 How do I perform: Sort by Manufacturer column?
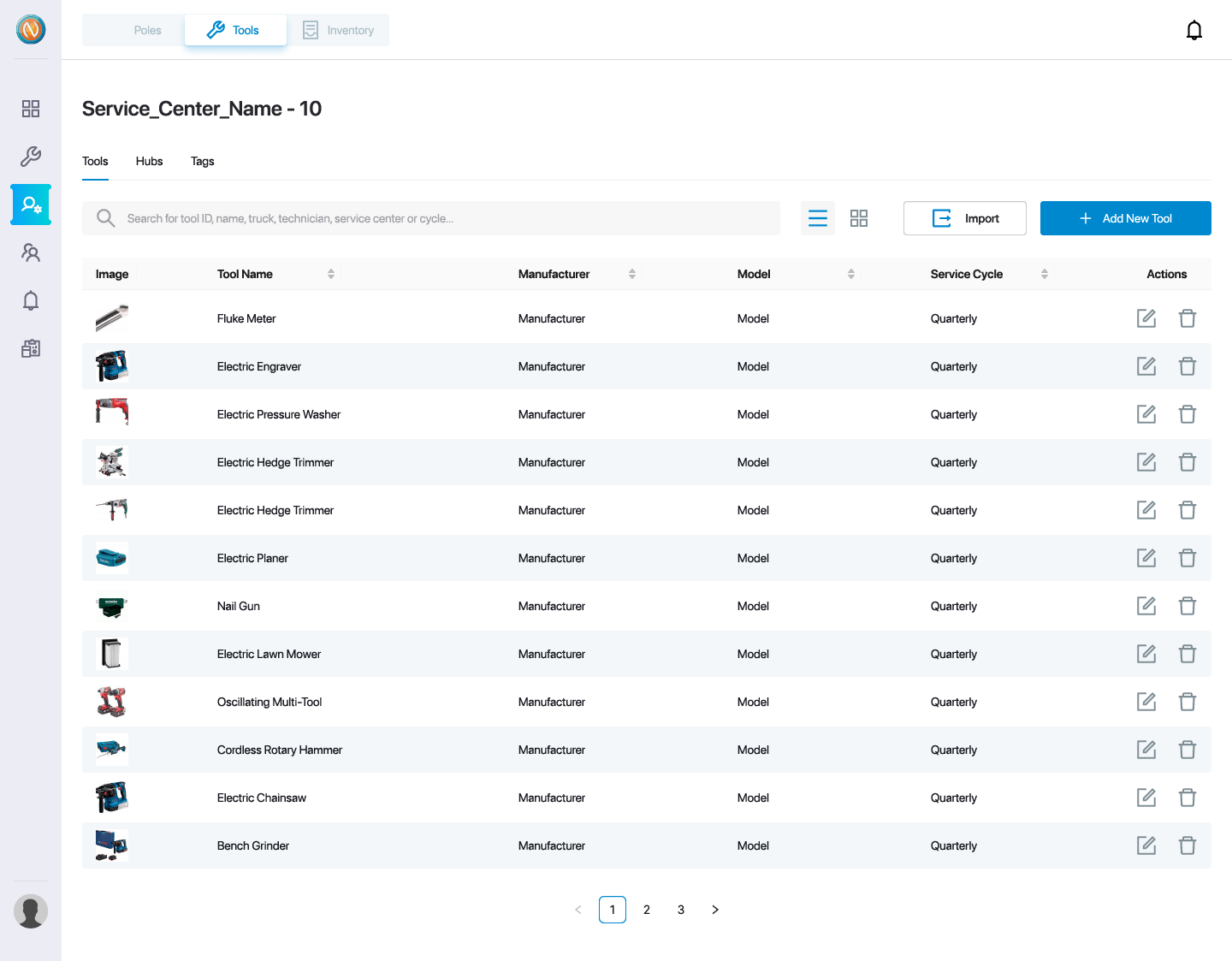(632, 274)
